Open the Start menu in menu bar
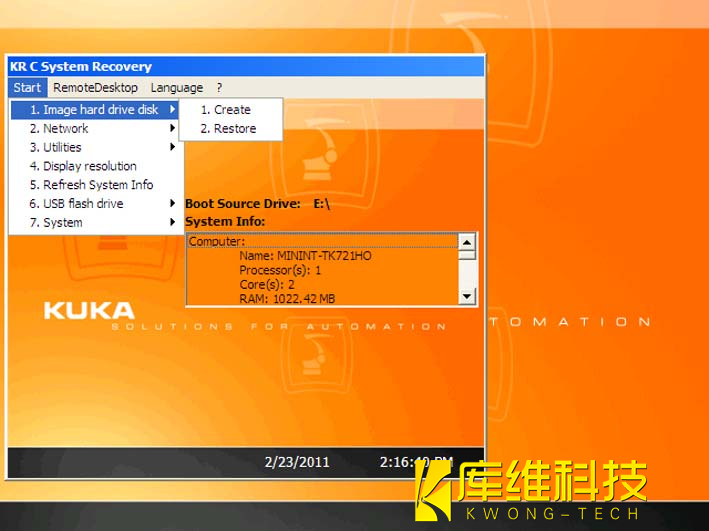Viewport: 709px width, 531px height. pyautogui.click(x=27, y=88)
